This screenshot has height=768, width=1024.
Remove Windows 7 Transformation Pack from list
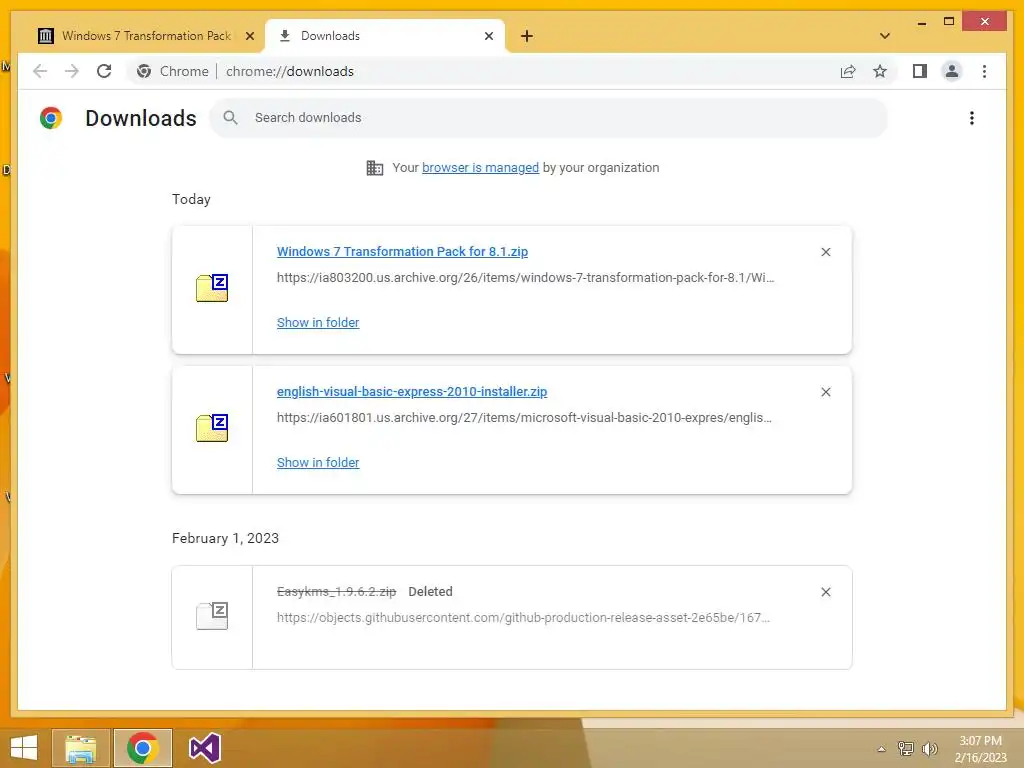point(825,252)
